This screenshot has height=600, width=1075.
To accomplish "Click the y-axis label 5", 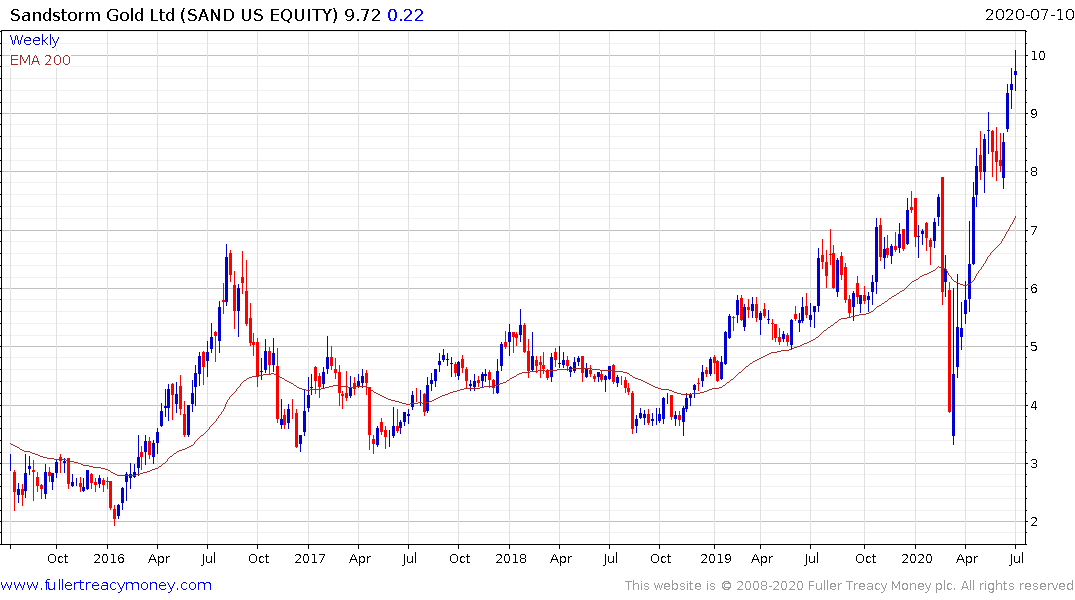I will coord(1035,347).
